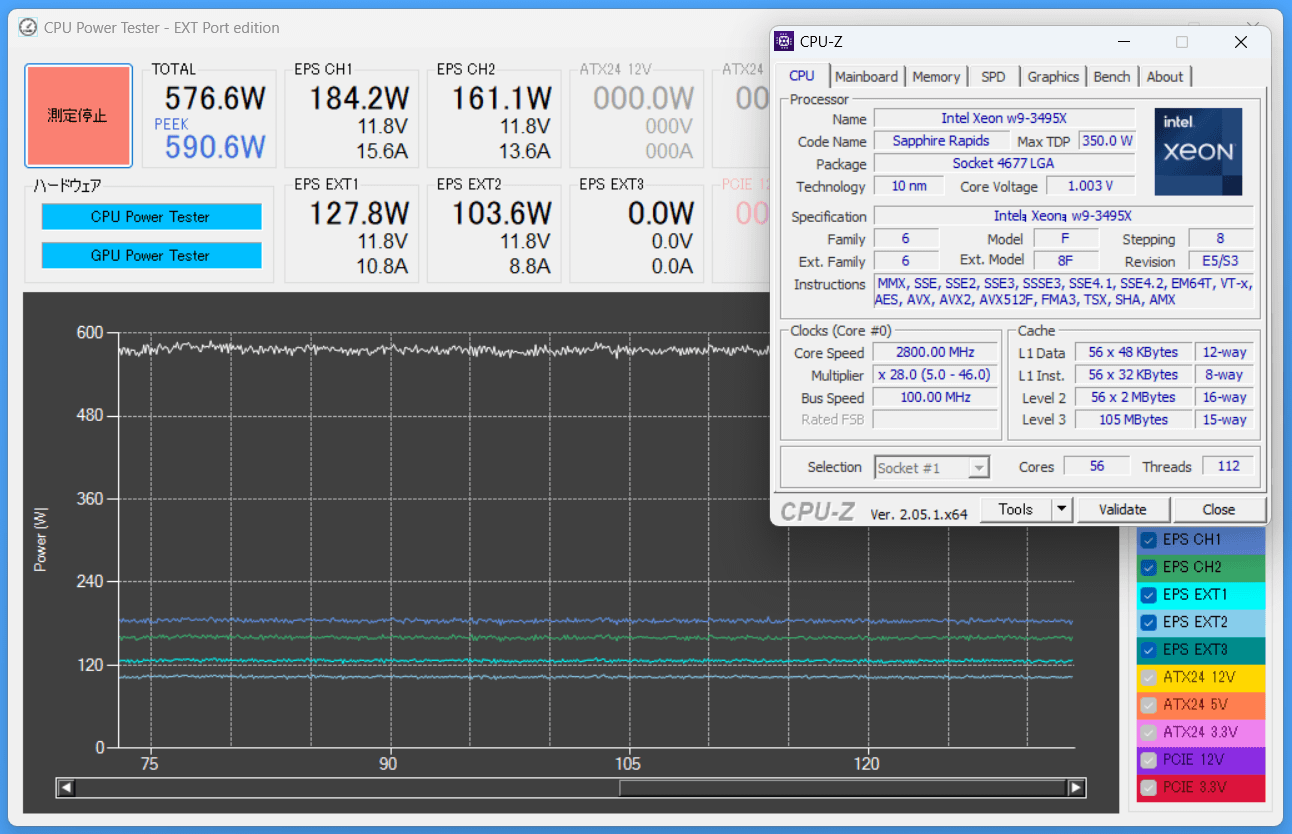
Task: Click the EPS CH2 161.1W reading
Action: click(501, 98)
